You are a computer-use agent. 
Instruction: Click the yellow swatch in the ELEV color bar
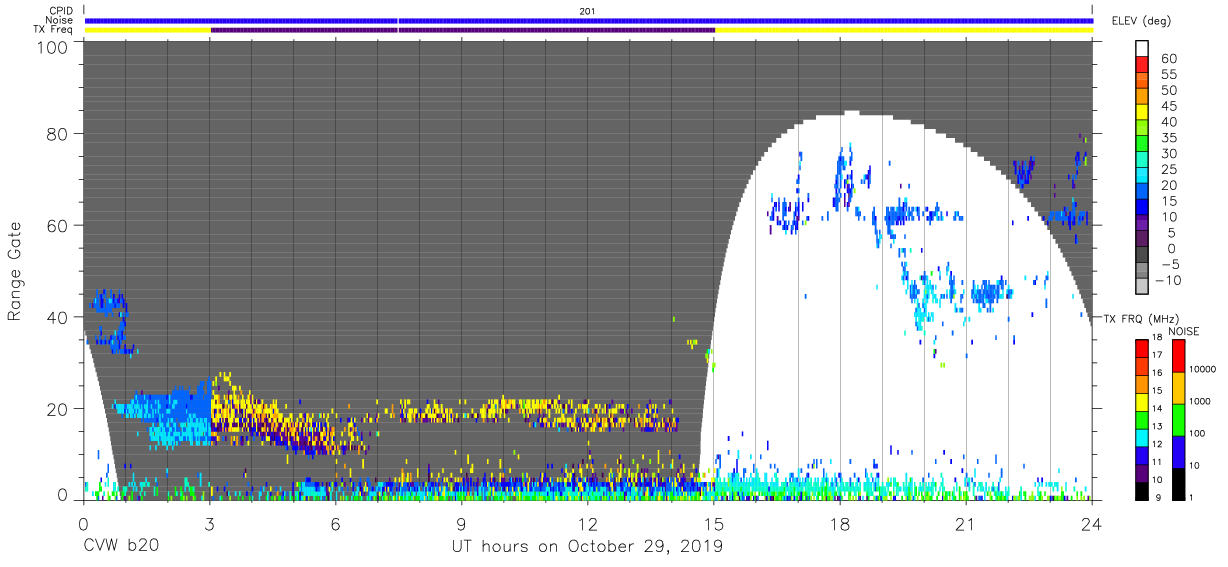tap(1142, 112)
